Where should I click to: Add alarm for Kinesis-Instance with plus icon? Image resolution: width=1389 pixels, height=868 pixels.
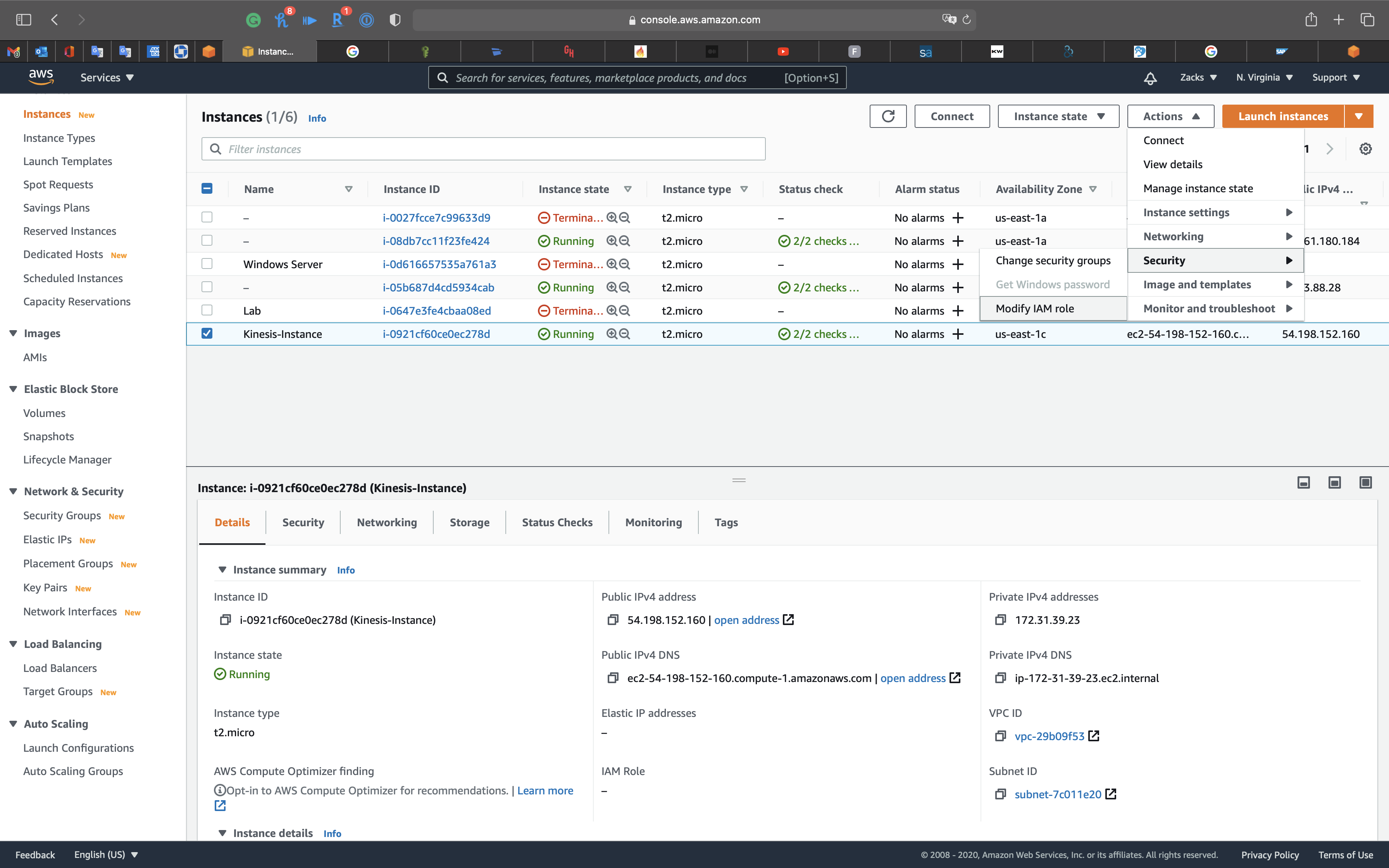[x=958, y=334]
